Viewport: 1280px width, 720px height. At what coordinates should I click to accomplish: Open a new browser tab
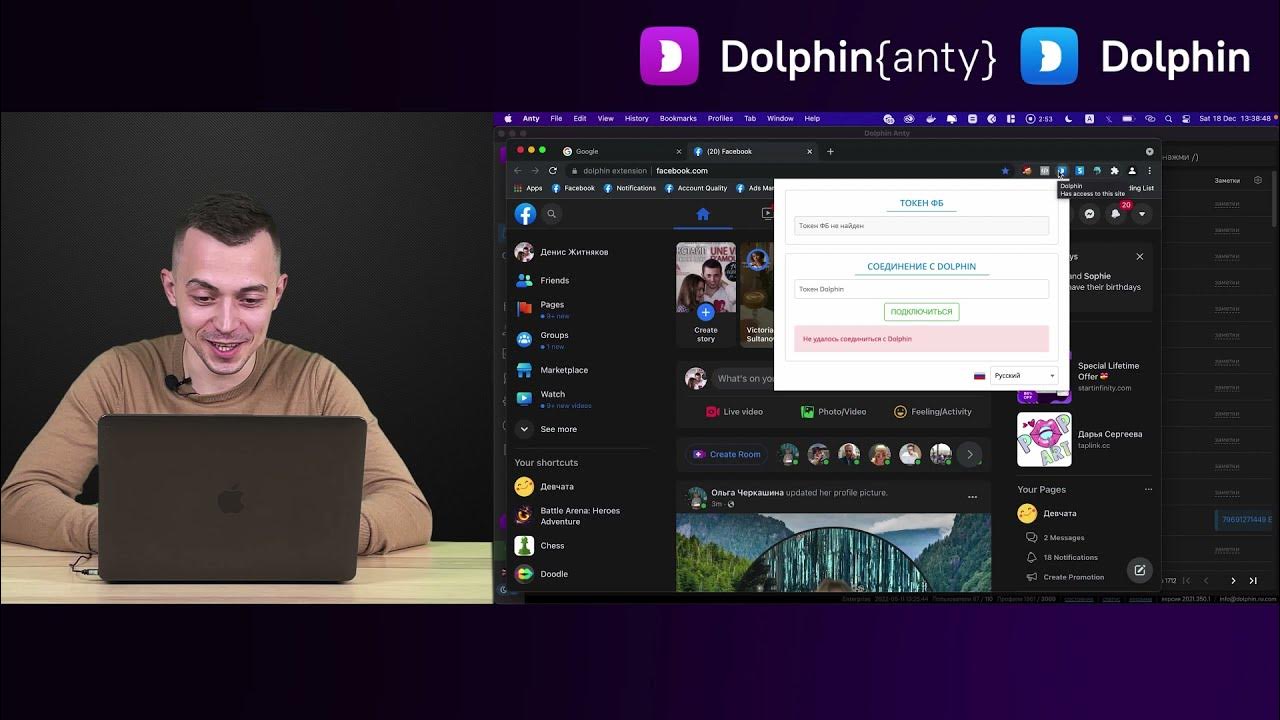pos(830,151)
